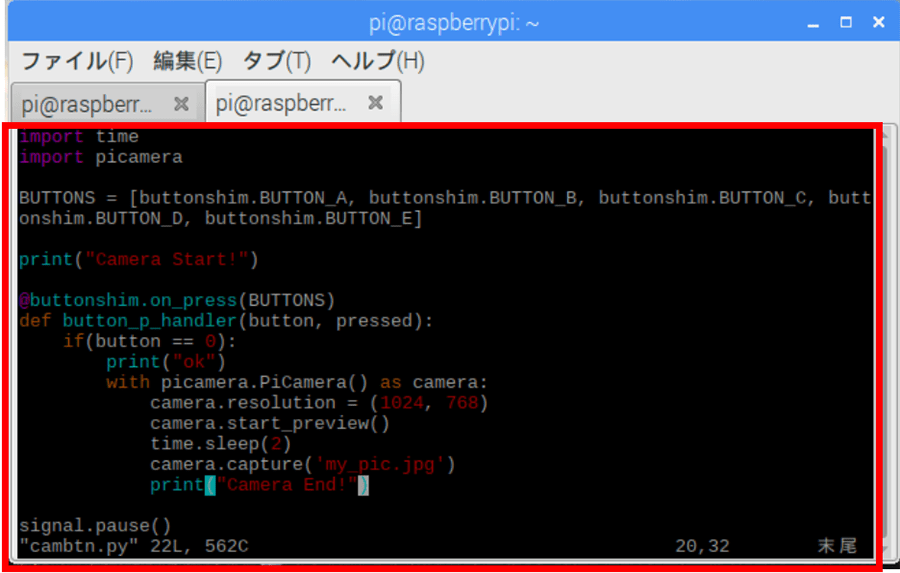Open the 編集(E) menu
This screenshot has height=573, width=900.
(x=187, y=61)
